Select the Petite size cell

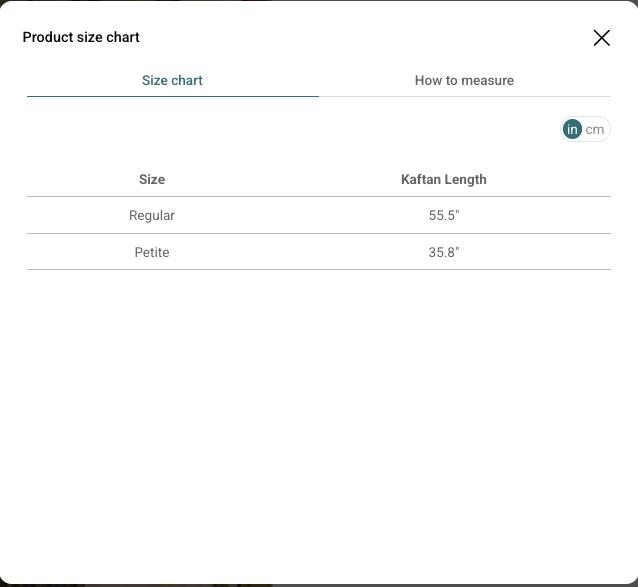click(152, 252)
